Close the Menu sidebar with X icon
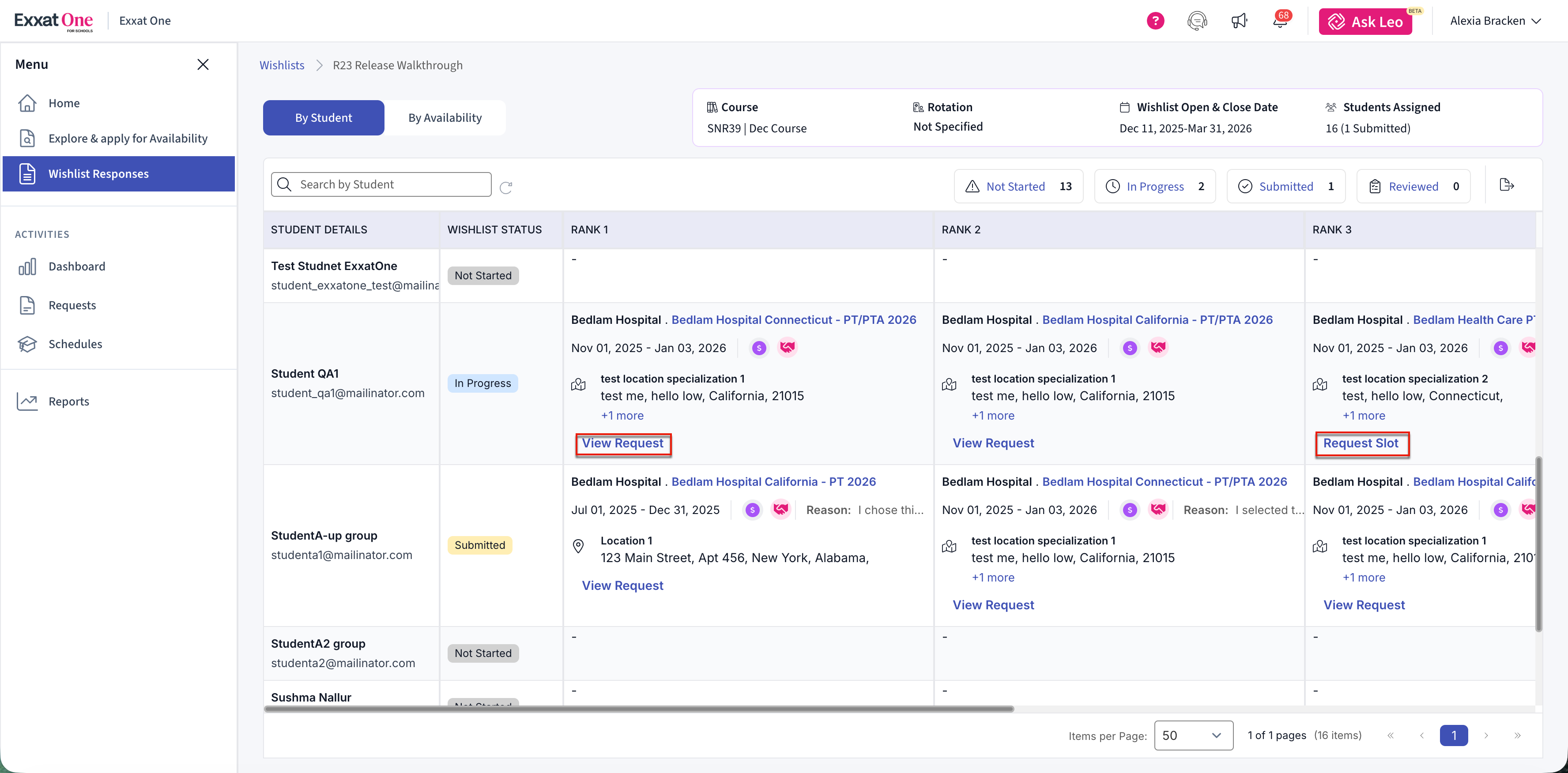The height and width of the screenshot is (773, 1568). pyautogui.click(x=203, y=64)
